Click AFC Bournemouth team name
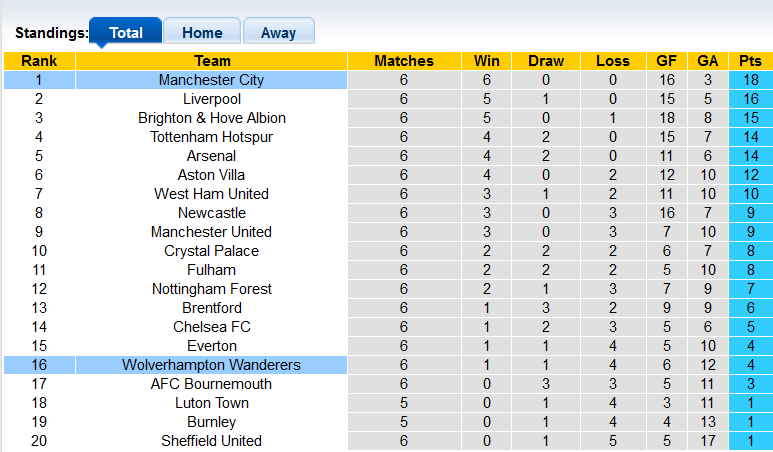Screen dimensions: 773x452 (211, 384)
